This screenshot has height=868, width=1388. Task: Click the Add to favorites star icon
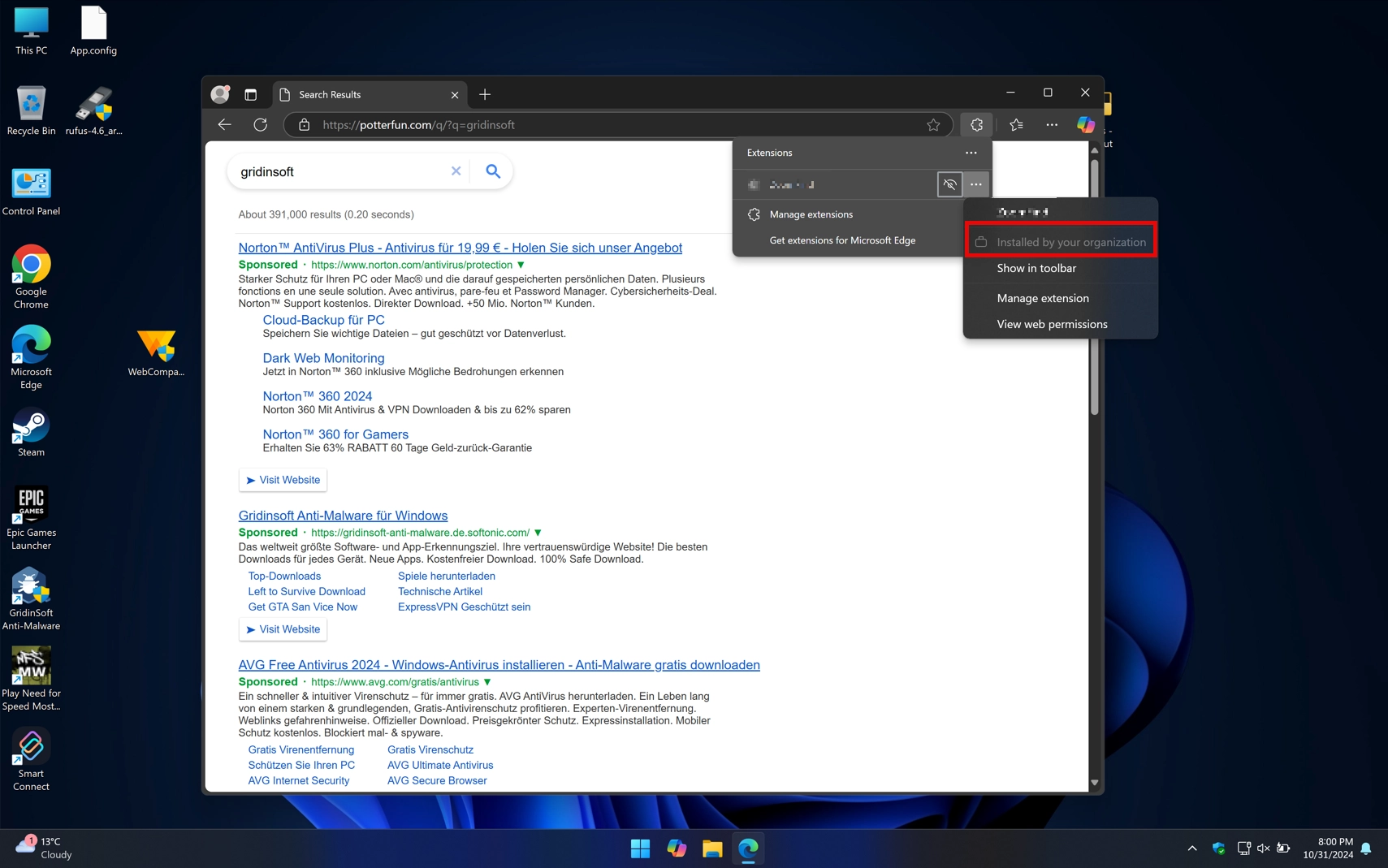[x=934, y=124]
